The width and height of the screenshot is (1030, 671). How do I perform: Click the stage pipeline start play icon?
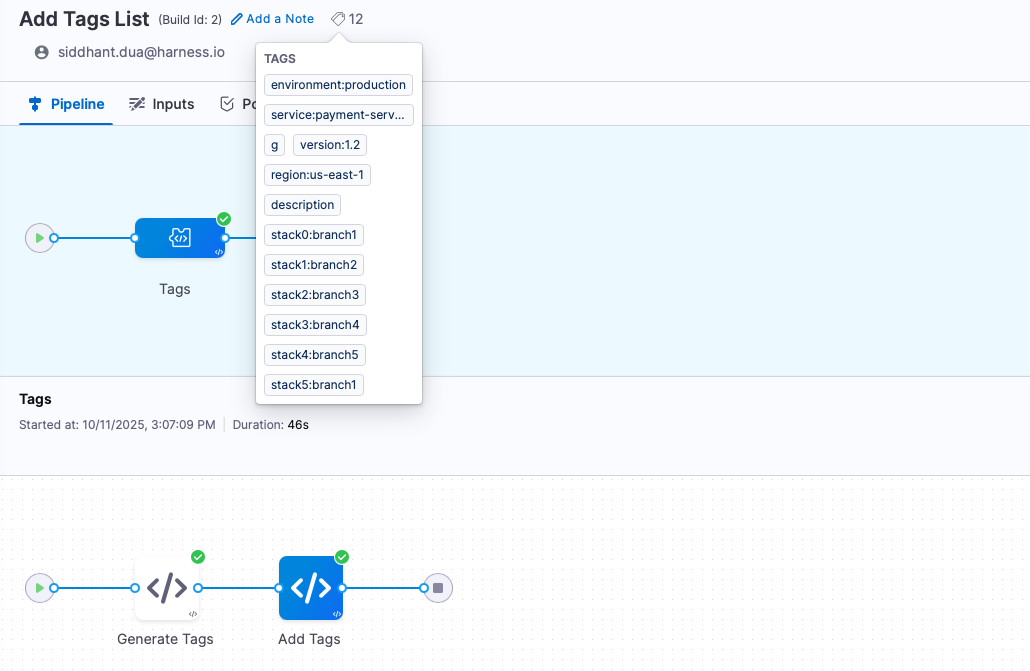39,238
